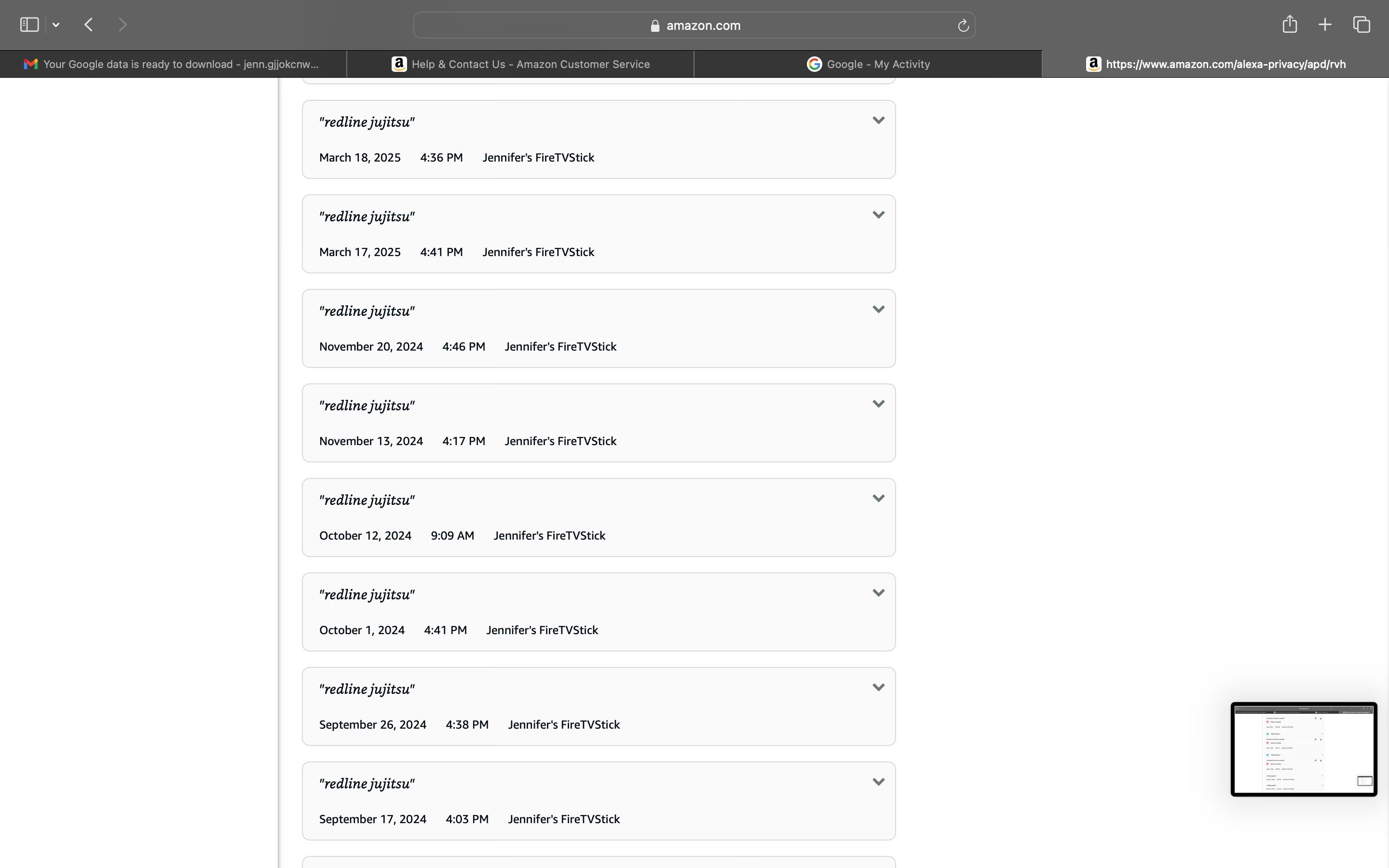Image resolution: width=1389 pixels, height=868 pixels.
Task: Switch to the Gmail Google data tab
Action: (173, 64)
